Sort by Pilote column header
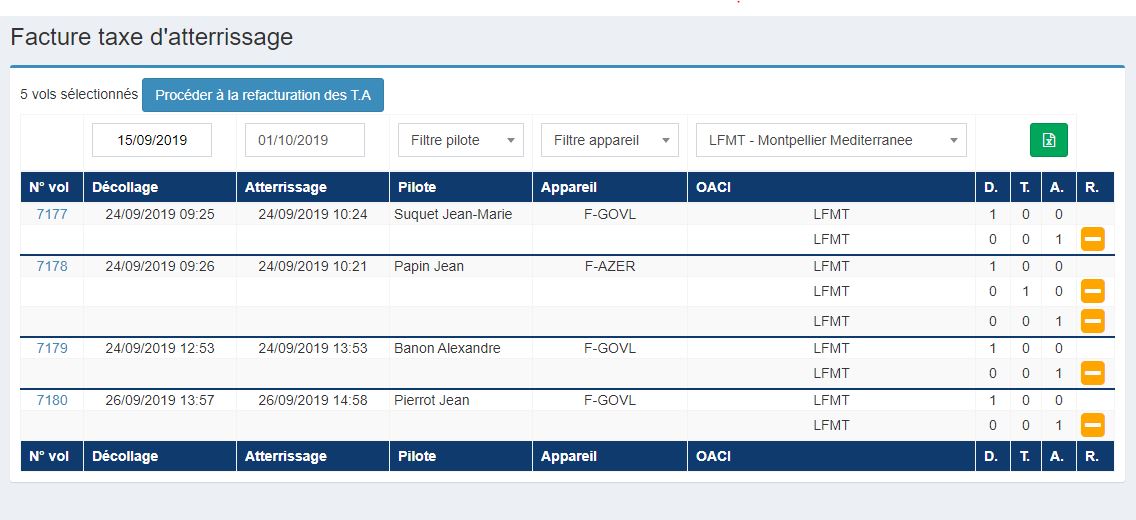The height and width of the screenshot is (520, 1136). (x=461, y=187)
